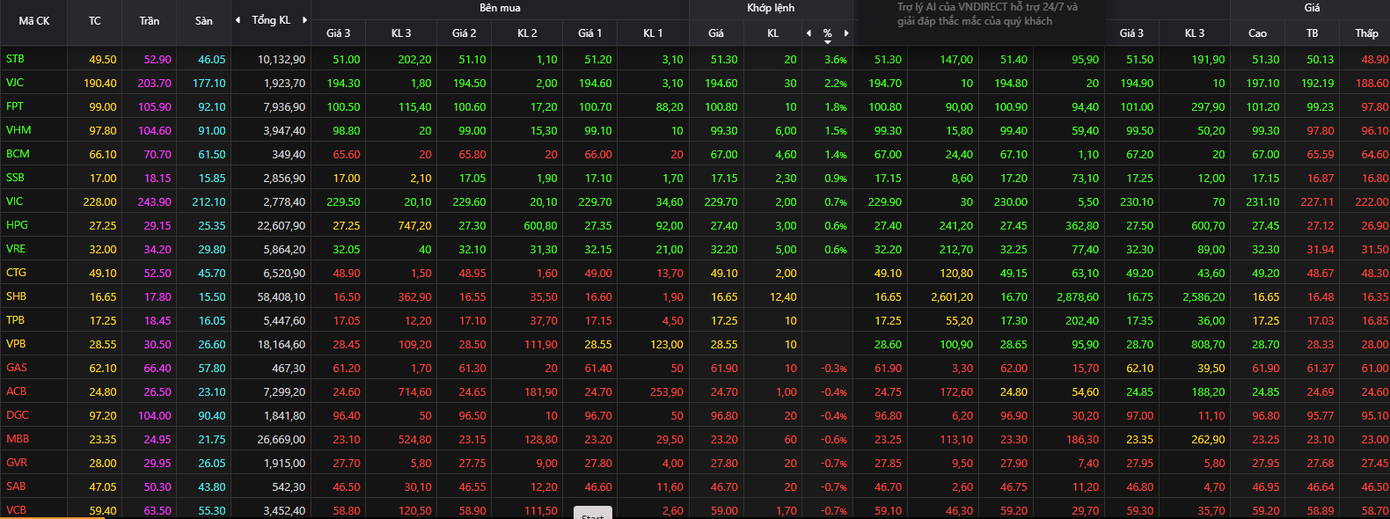Select the FPT ticker
Viewport: 1390px width, 519px height.
pos(15,106)
